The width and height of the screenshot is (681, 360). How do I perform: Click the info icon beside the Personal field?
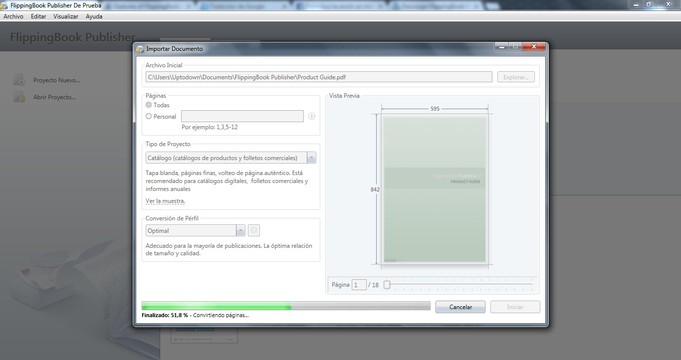coord(311,116)
